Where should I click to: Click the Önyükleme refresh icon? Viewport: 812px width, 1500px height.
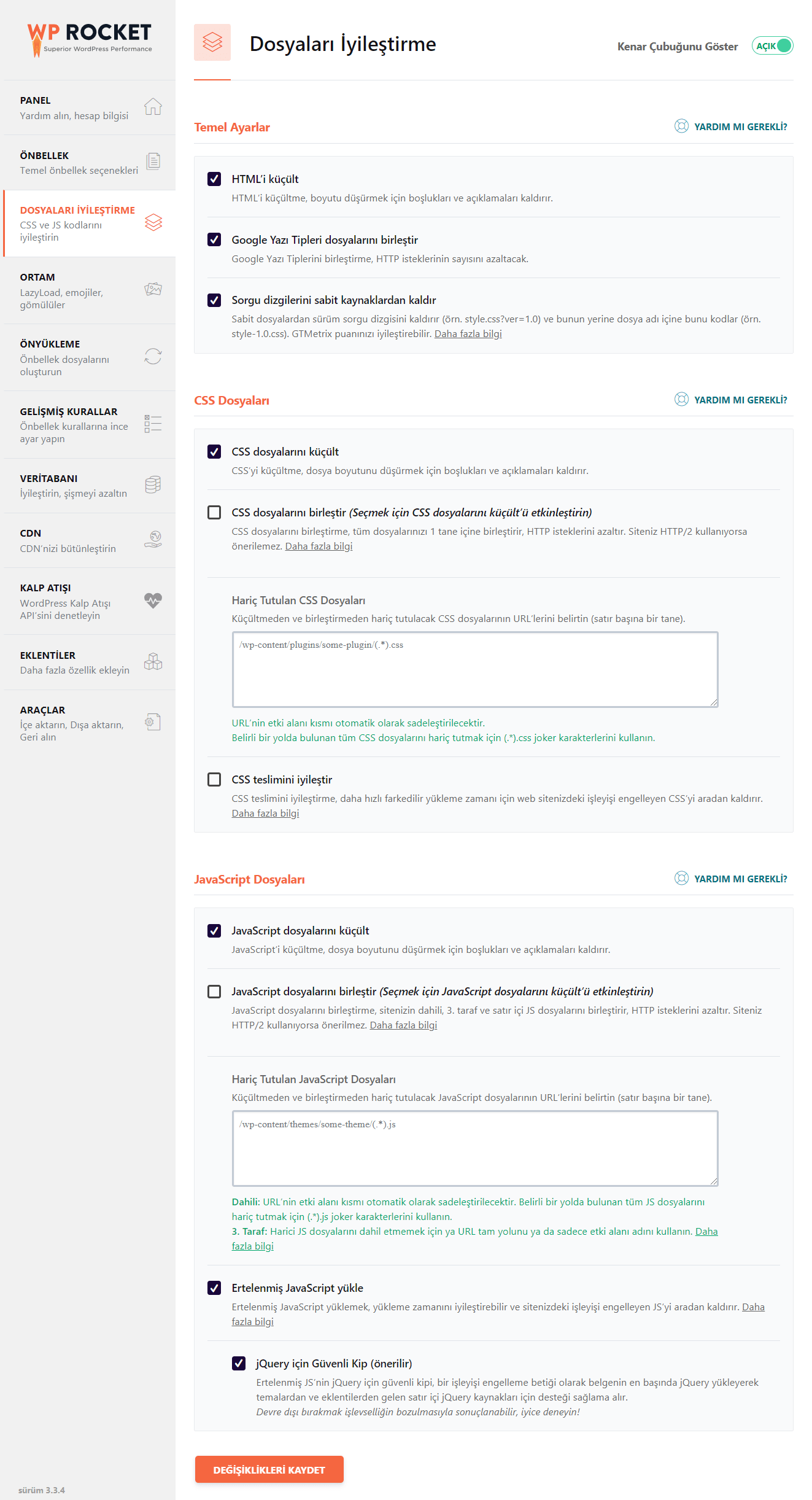(x=153, y=356)
